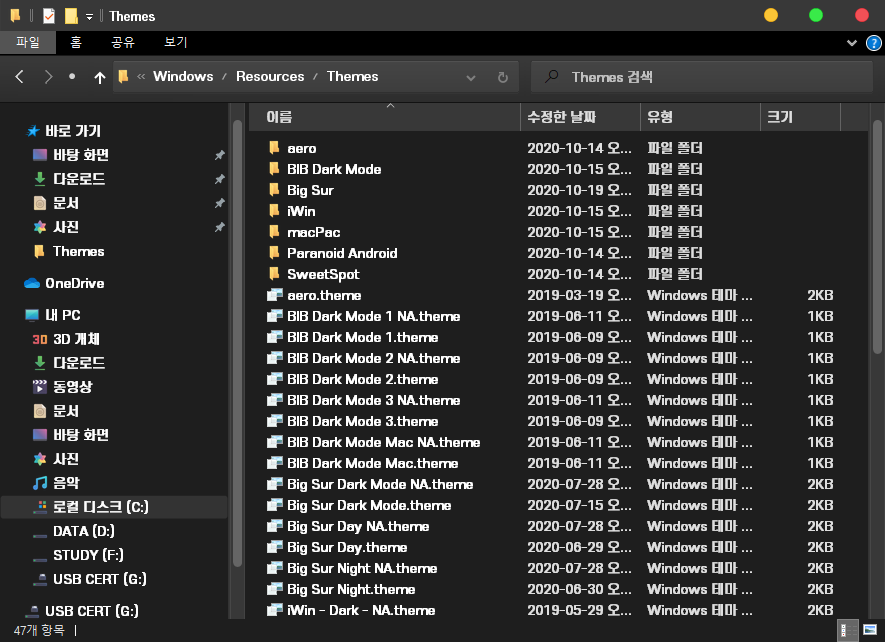Sort by the 유형 column header
This screenshot has height=642, width=885.
[x=700, y=117]
